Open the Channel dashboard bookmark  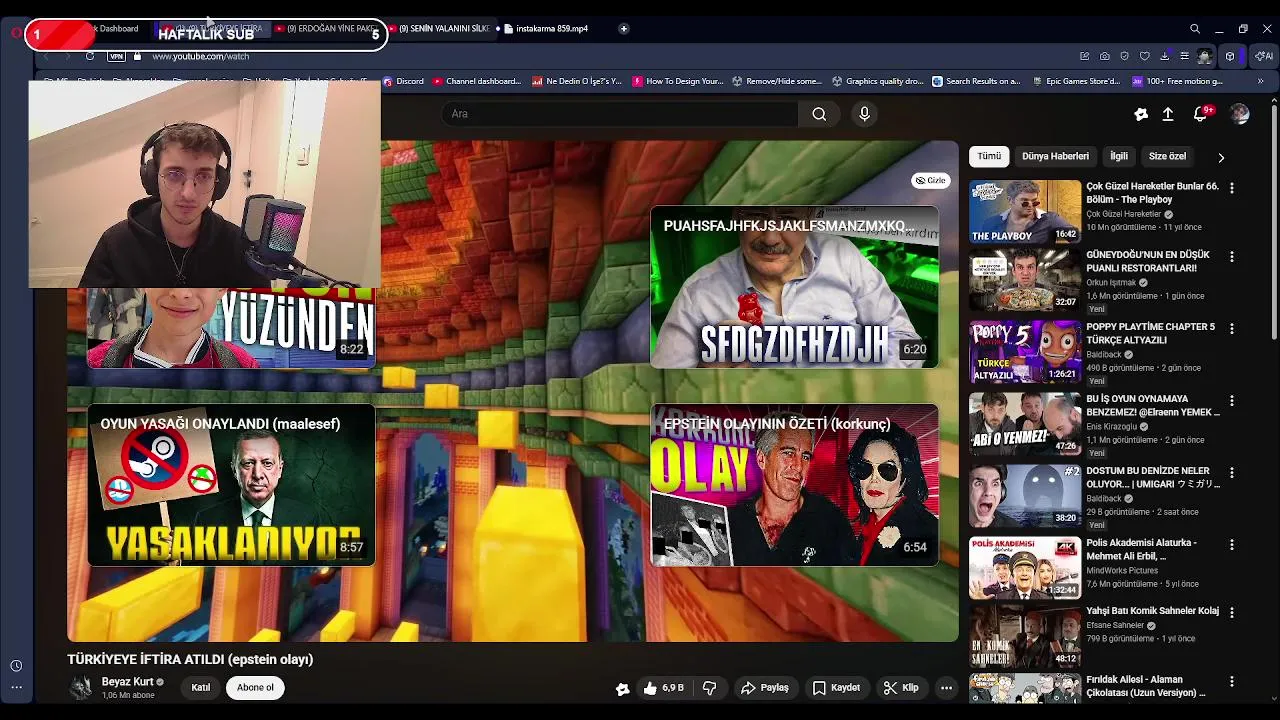click(x=476, y=81)
